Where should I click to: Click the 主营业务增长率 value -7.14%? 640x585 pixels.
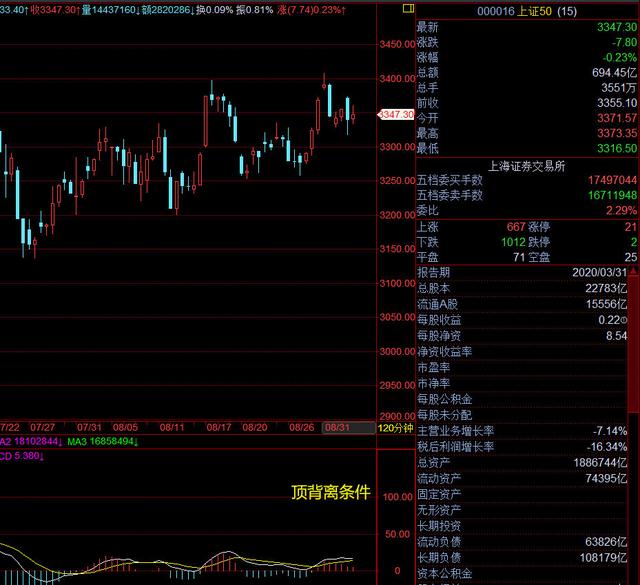pyautogui.click(x=610, y=431)
